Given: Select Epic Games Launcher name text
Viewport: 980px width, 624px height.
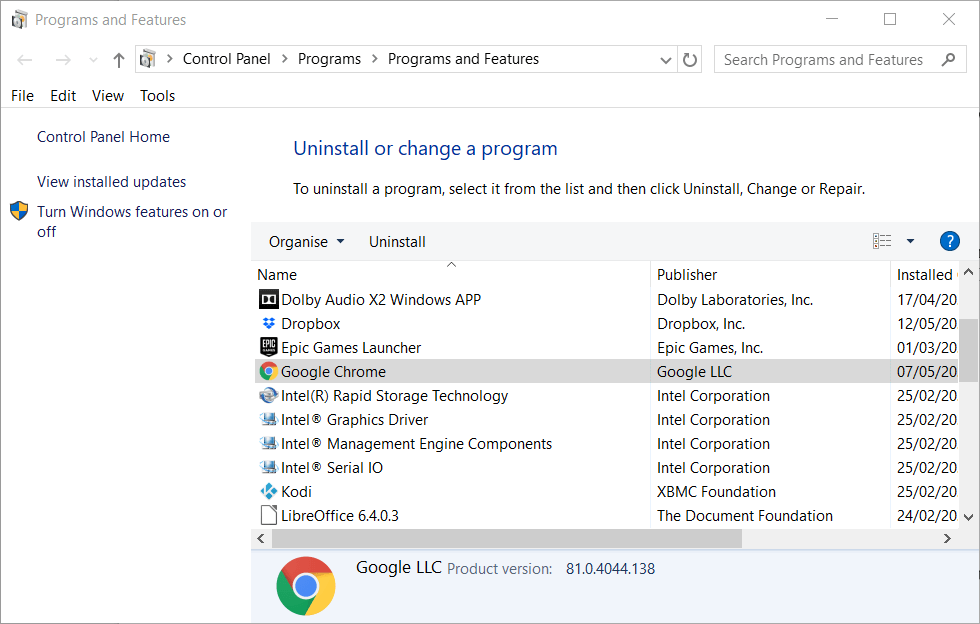Looking at the screenshot, I should point(351,348).
